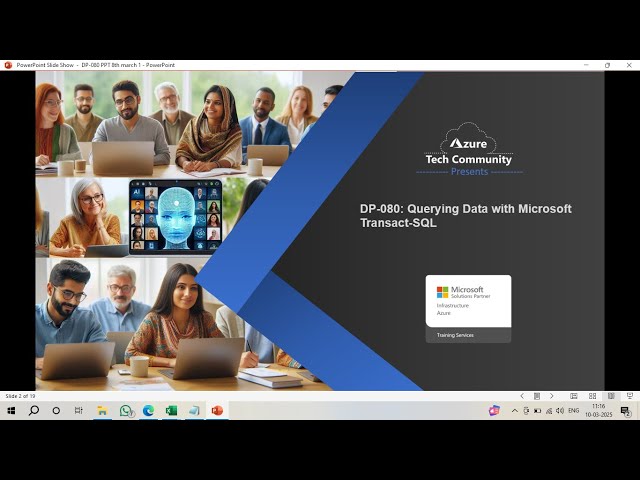The height and width of the screenshot is (480, 640).
Task: Click the Azure Tech Community logo
Action: [x=469, y=144]
